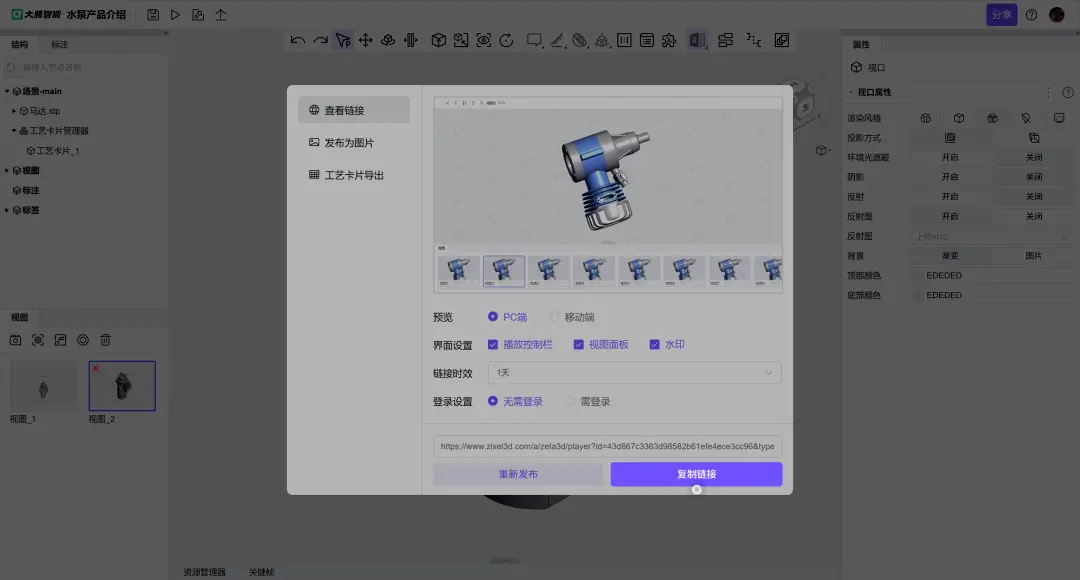Click the 复制链接 button
Viewport: 1080px width, 580px height.
tap(695, 474)
